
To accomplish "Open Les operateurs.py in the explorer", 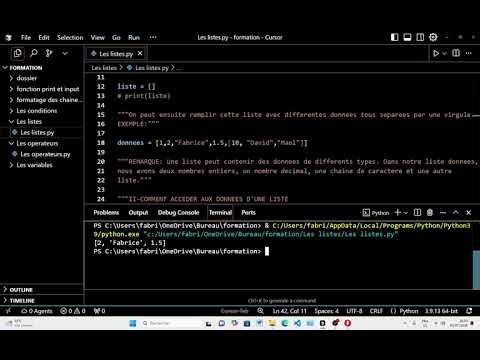I will 45,154.
